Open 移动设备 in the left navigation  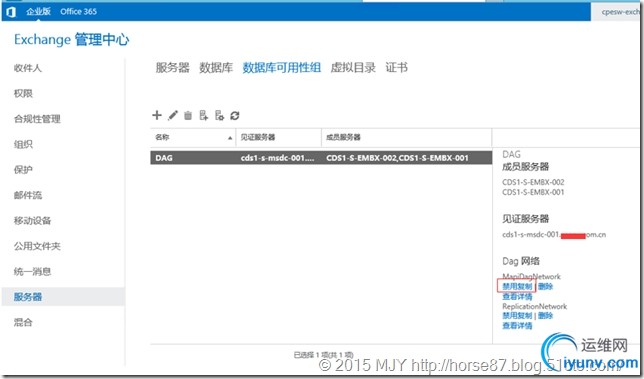click(32, 221)
